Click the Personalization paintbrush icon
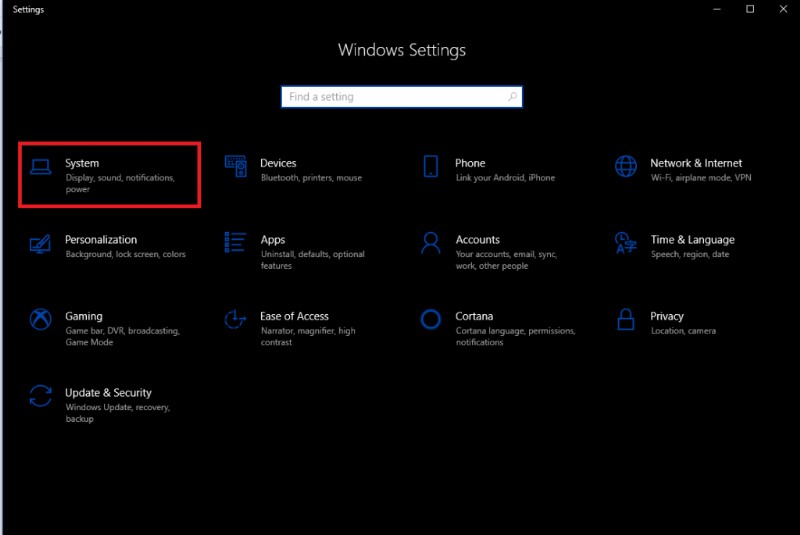800x535 pixels. click(40, 244)
